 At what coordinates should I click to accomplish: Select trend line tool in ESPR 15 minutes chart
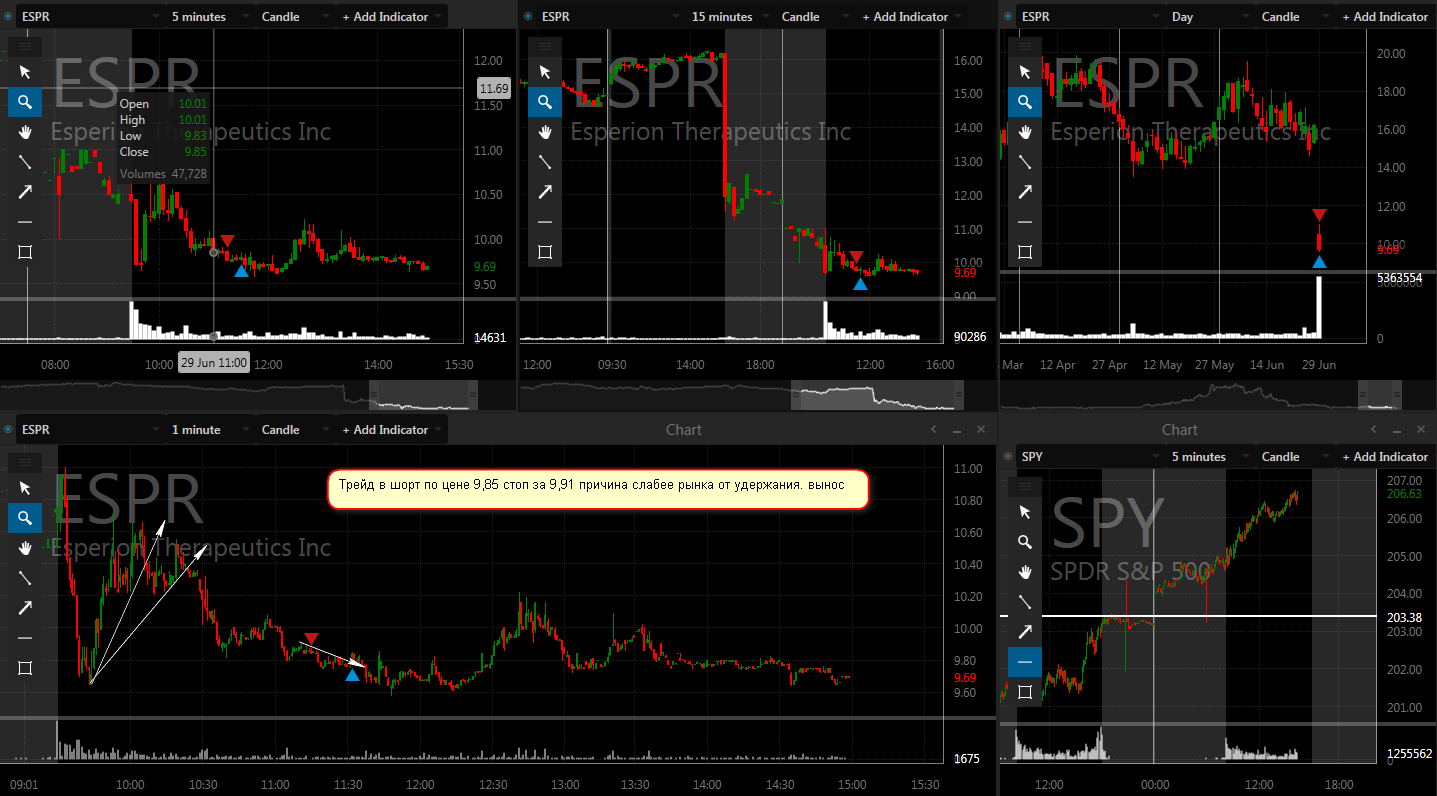pyautogui.click(x=545, y=162)
